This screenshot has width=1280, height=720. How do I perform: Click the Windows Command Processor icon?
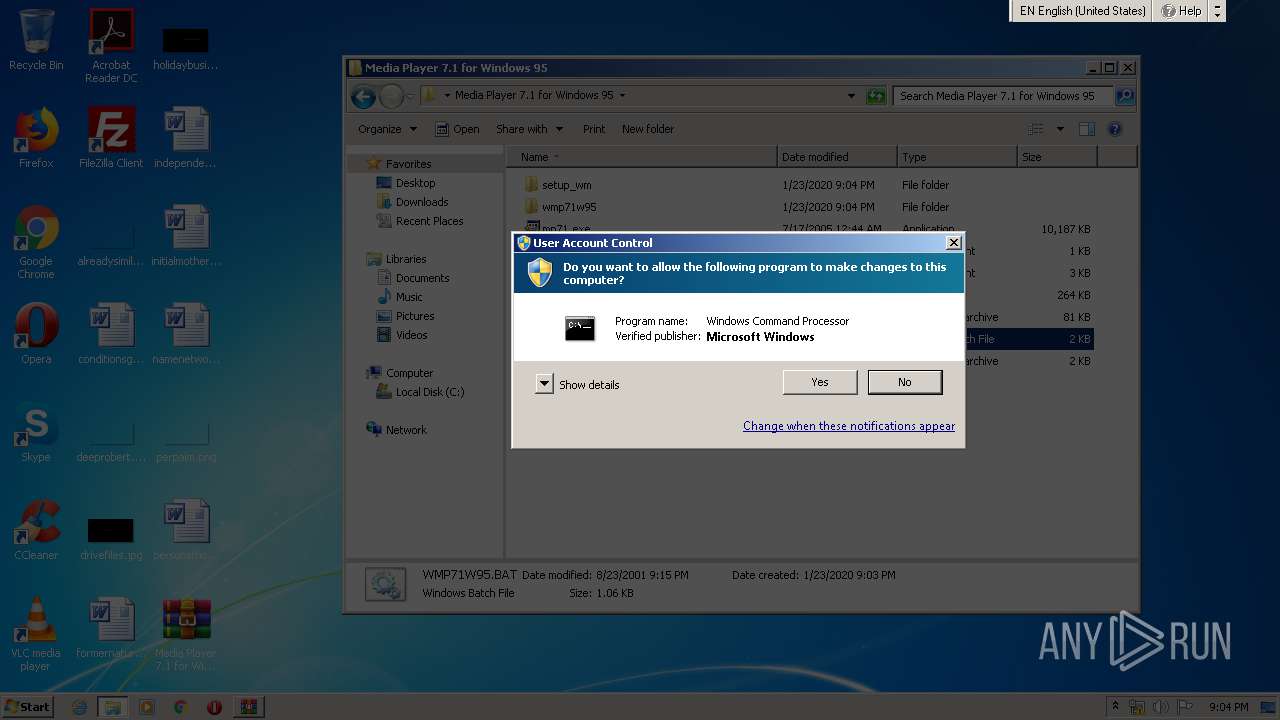pyautogui.click(x=580, y=328)
